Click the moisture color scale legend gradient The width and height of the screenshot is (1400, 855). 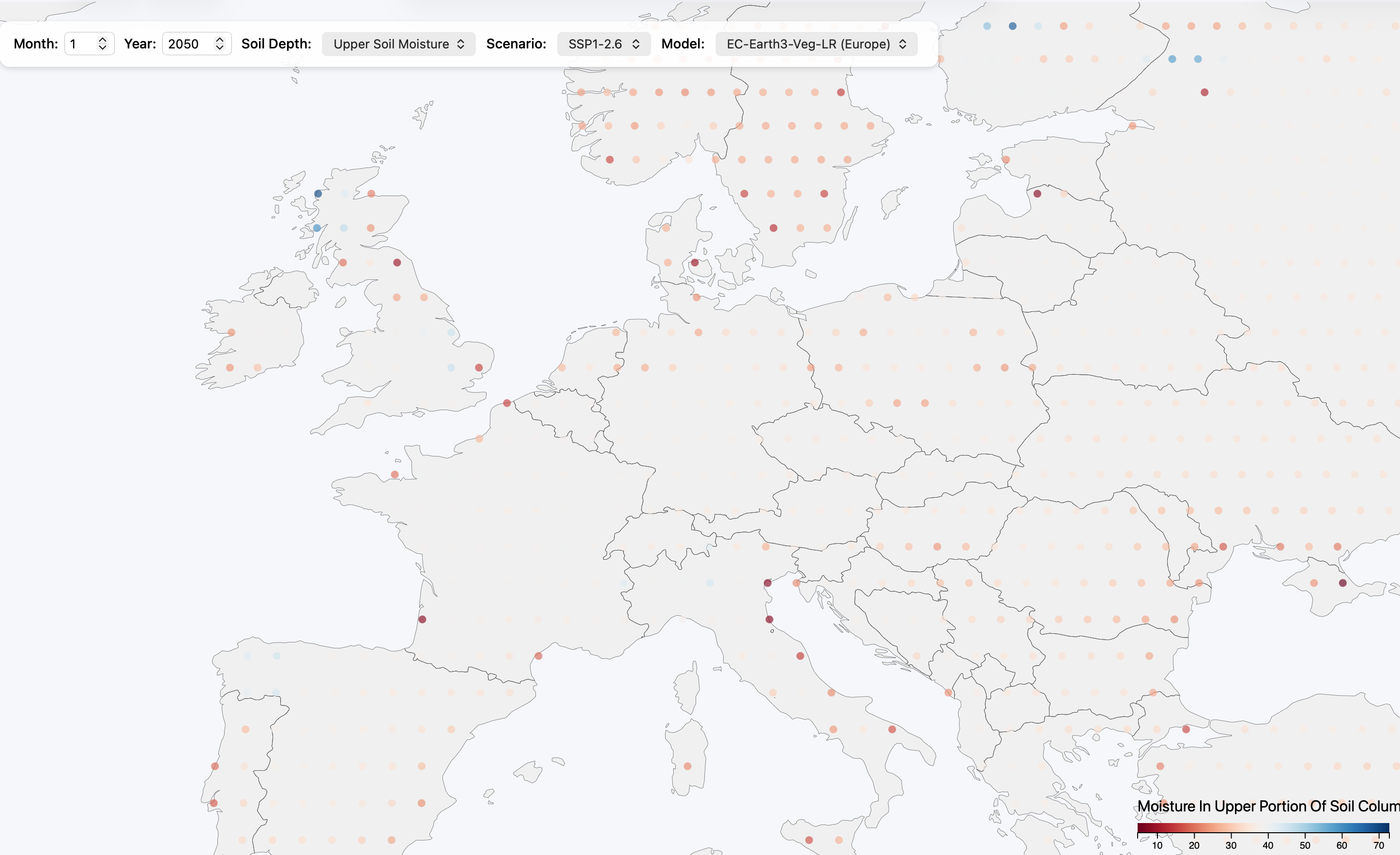tap(1267, 829)
